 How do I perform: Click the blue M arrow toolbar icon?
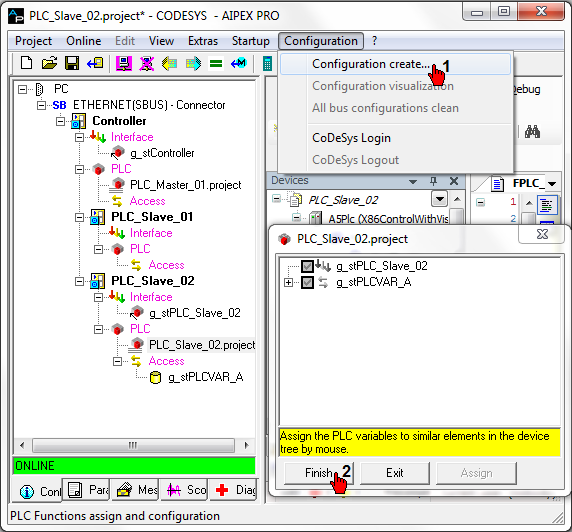(x=239, y=63)
